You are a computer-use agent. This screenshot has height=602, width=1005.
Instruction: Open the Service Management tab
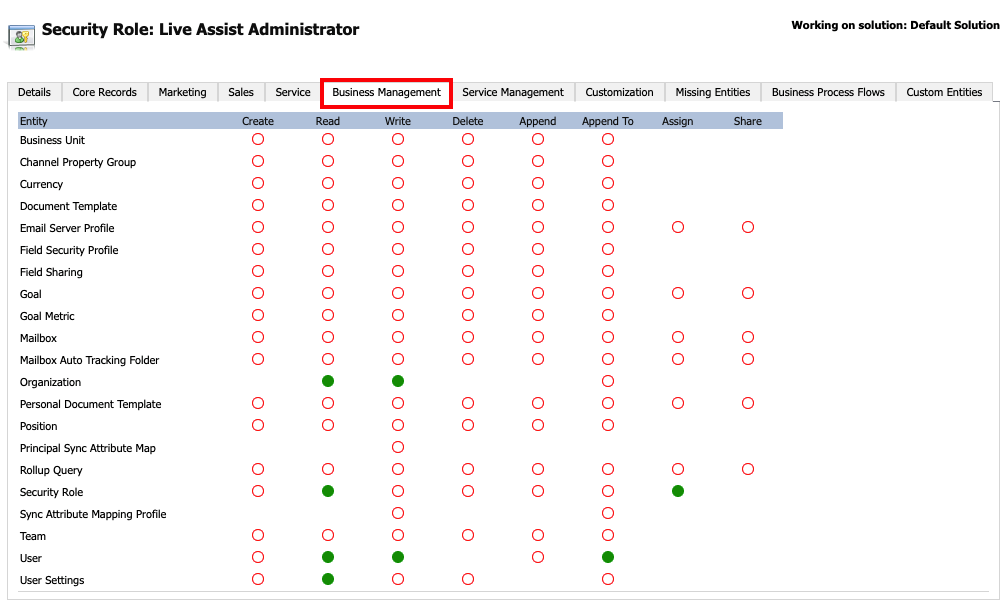[513, 92]
